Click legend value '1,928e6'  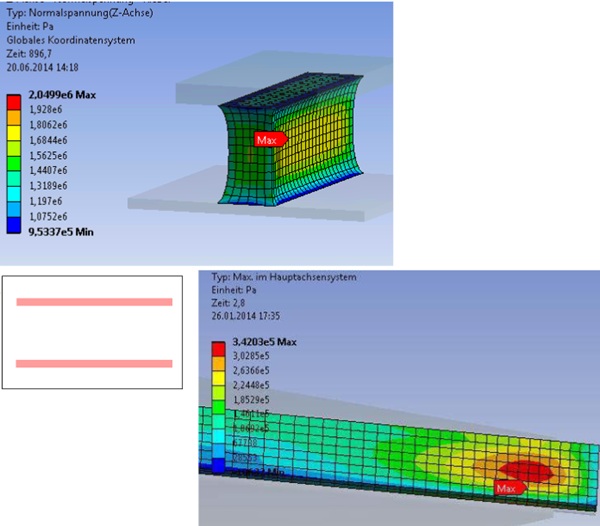coord(46,109)
